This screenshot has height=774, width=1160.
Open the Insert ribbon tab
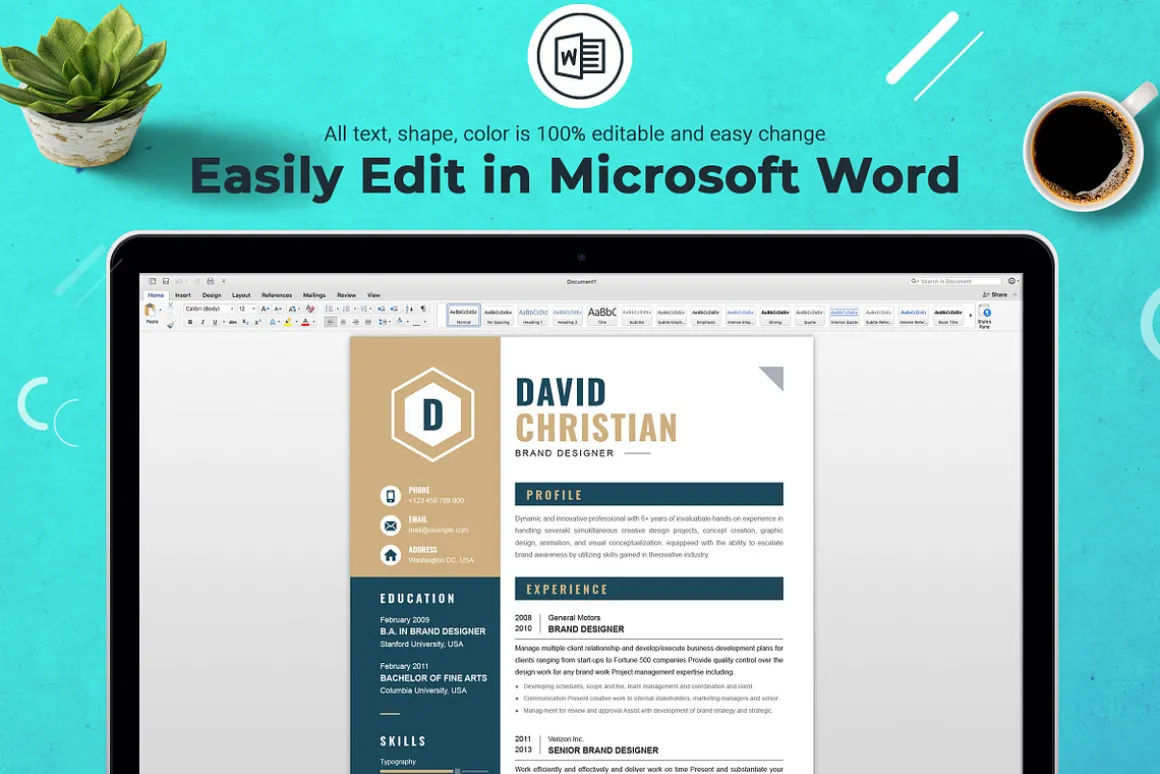[x=183, y=295]
